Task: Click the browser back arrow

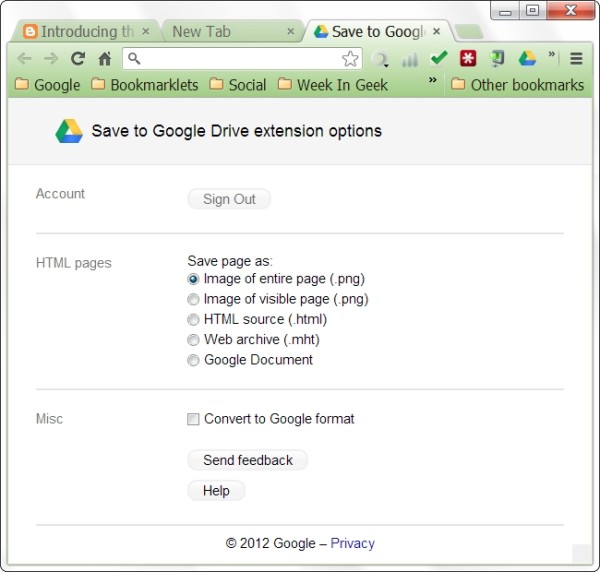Action: (x=24, y=59)
